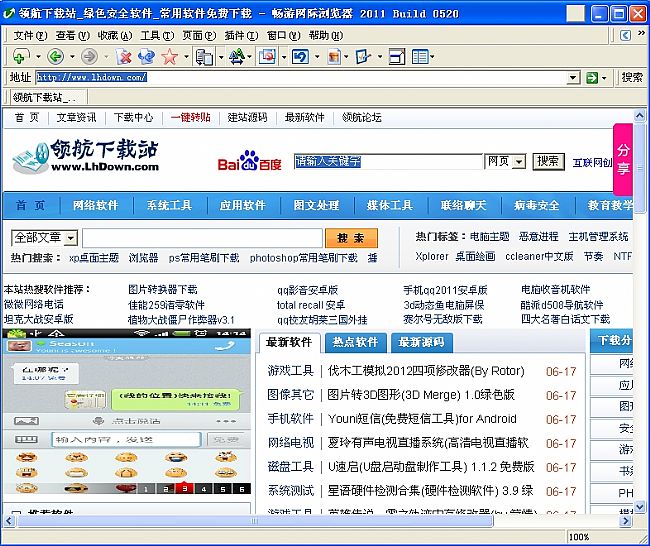Screen dimensions: 650x546
Task: Click the horizontal scrollbar thumb
Action: pos(255,521)
